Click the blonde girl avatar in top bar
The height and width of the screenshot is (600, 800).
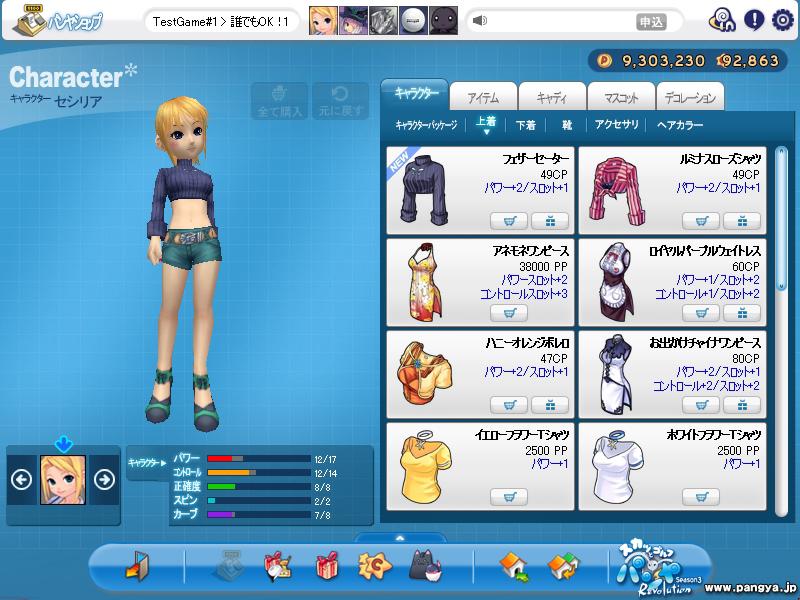tap(323, 20)
